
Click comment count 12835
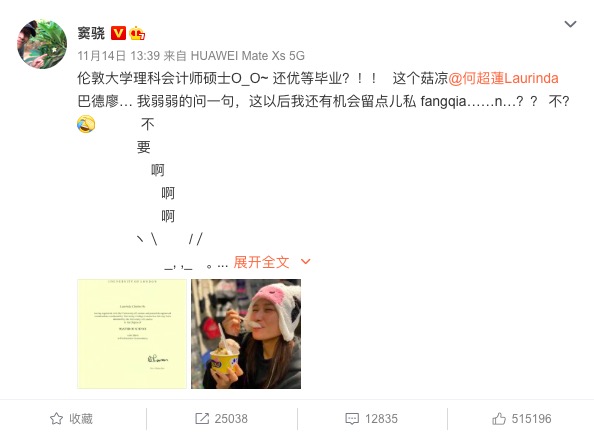pos(381,419)
